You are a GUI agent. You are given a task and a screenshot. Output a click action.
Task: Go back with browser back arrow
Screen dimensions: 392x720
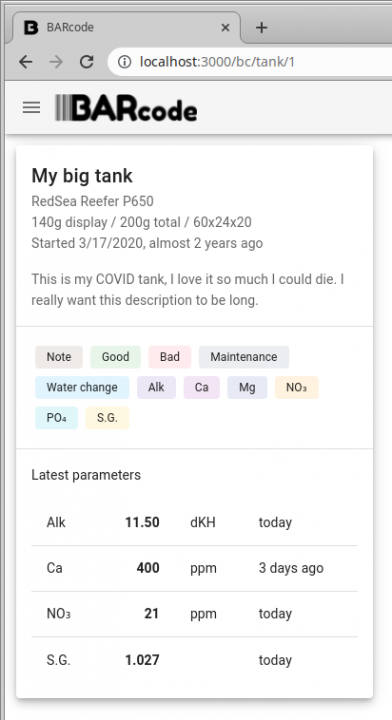tap(26, 62)
